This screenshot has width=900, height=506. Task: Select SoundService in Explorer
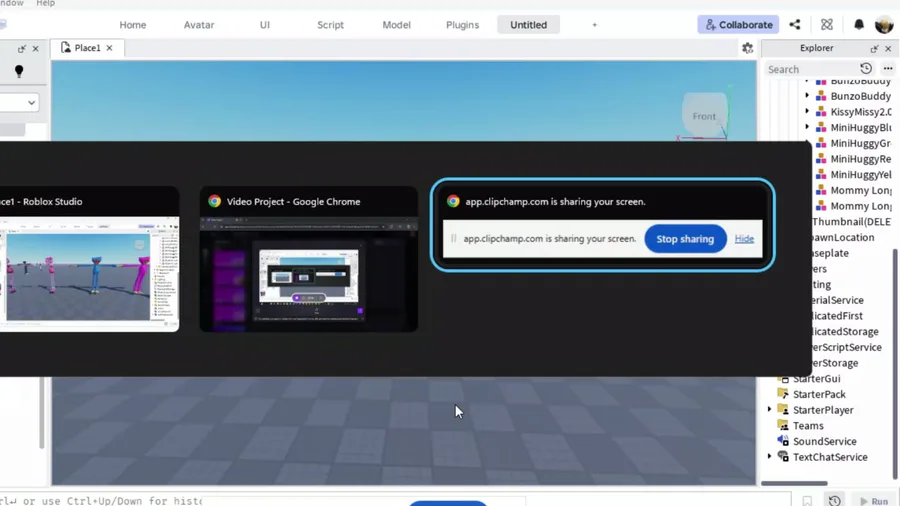point(824,441)
